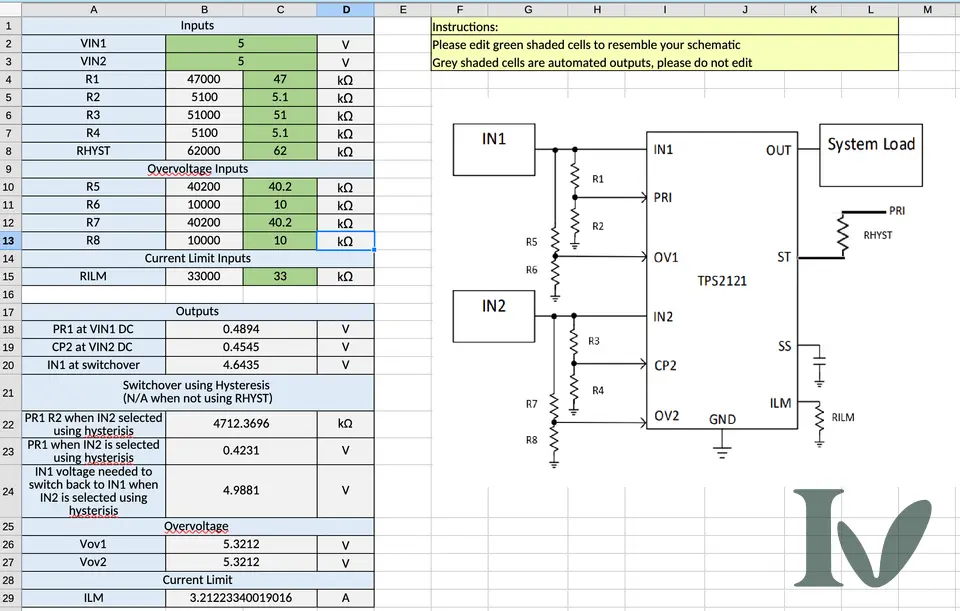Screen dimensions: 960x611
Task: Click the green 5.1 cell in R2 row
Action: coord(280,97)
